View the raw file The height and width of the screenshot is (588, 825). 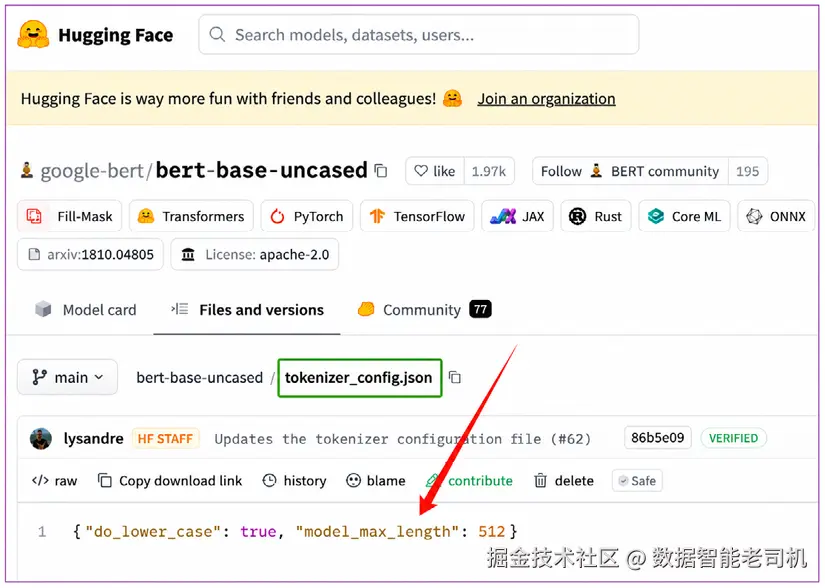click(x=55, y=481)
